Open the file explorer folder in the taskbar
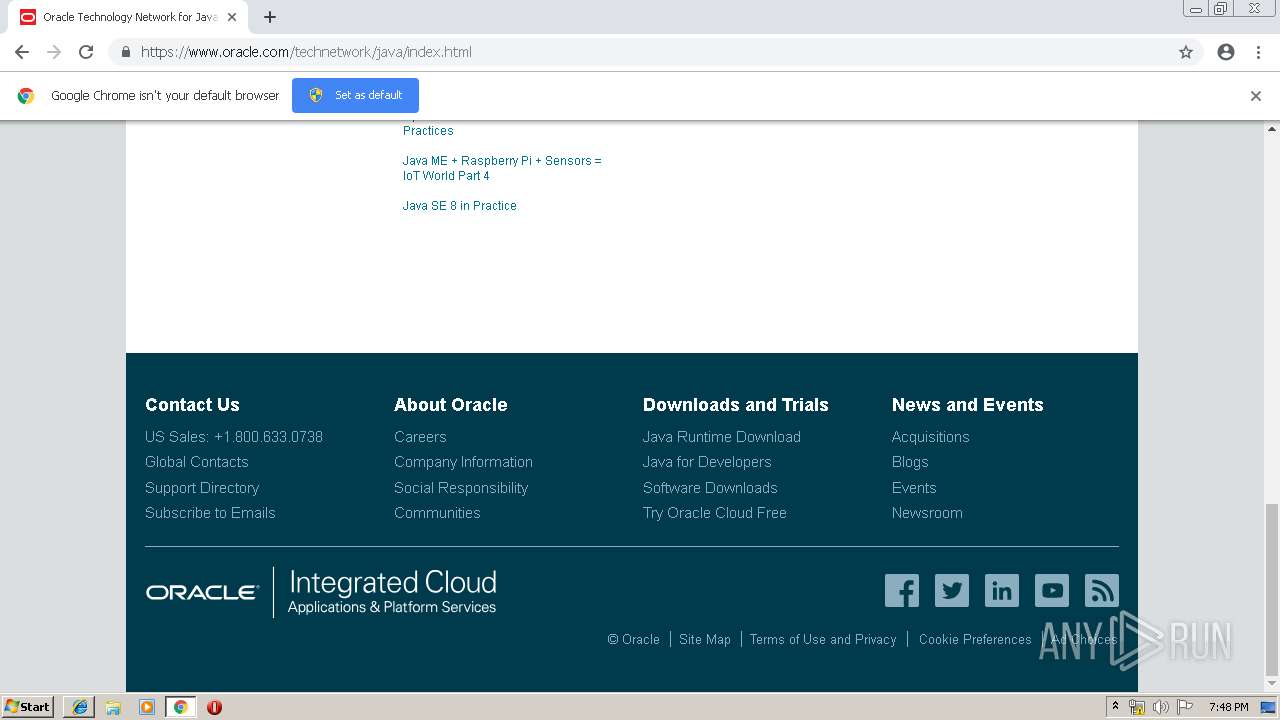The image size is (1280, 720). (113, 707)
